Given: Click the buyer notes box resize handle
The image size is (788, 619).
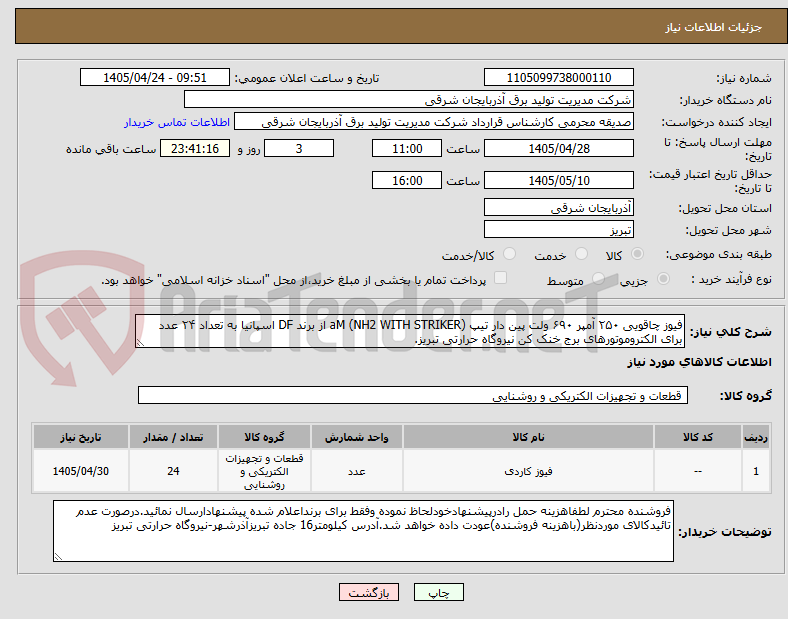Looking at the screenshot, I should (58, 557).
